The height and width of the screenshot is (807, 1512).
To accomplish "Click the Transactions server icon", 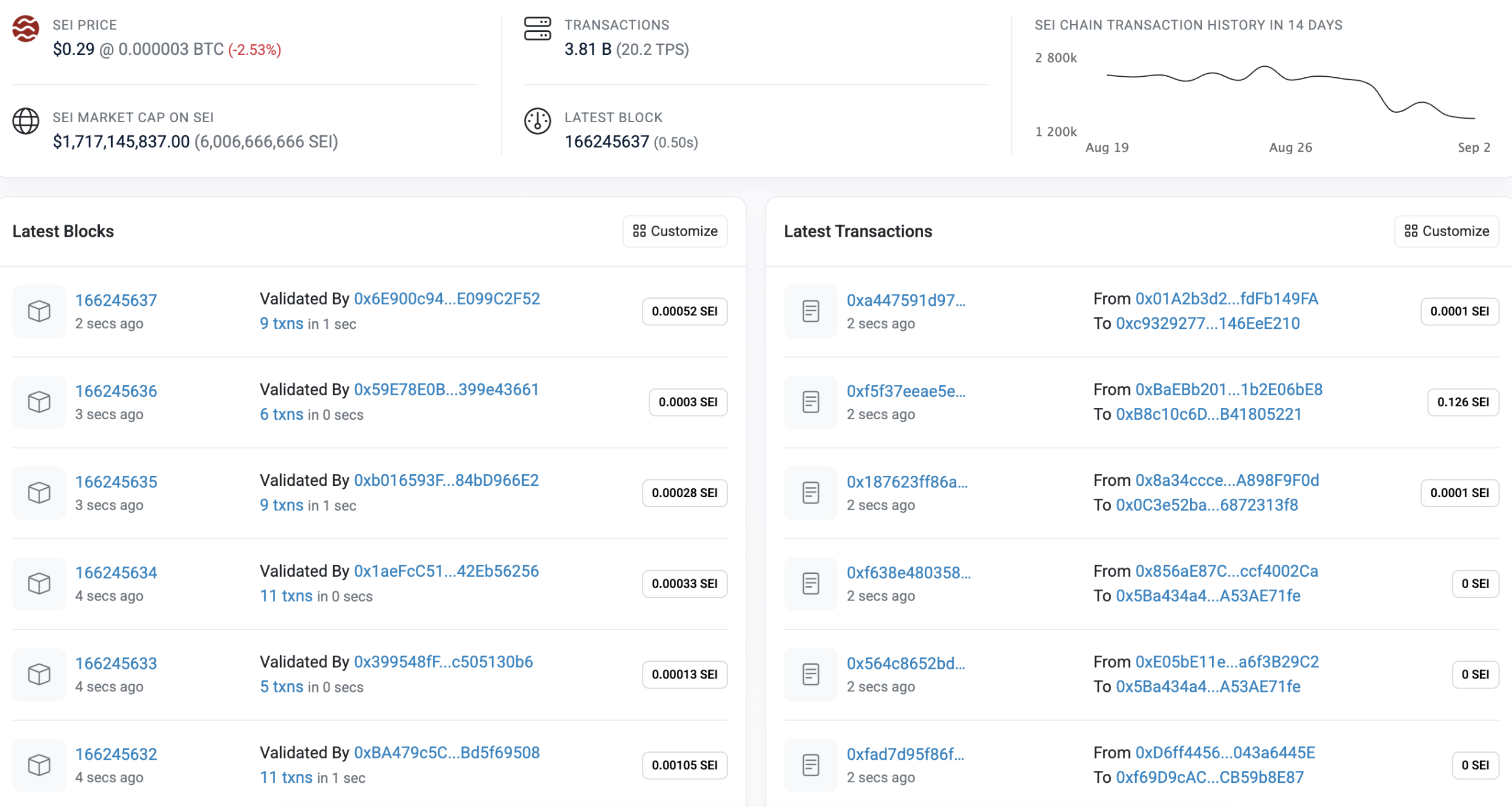I will pyautogui.click(x=538, y=28).
